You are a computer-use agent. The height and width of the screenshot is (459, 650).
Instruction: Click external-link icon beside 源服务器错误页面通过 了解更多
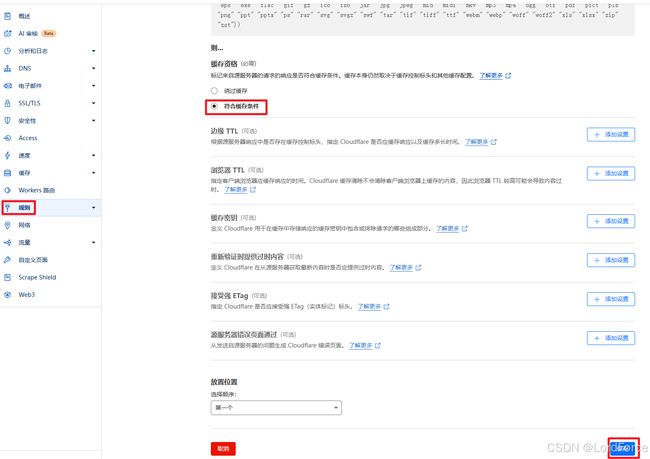[x=378, y=345]
